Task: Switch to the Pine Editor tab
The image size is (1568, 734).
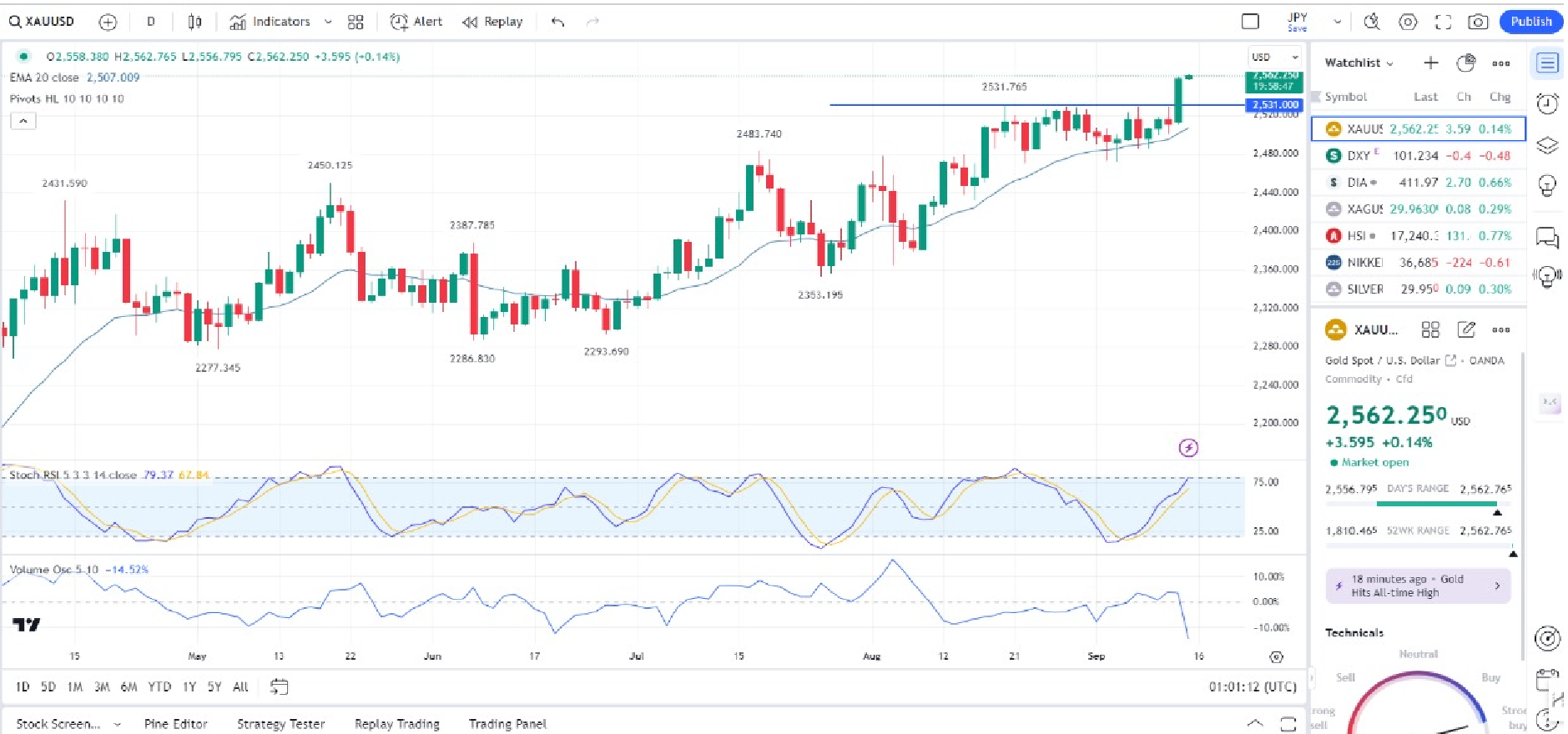Action: 175,723
